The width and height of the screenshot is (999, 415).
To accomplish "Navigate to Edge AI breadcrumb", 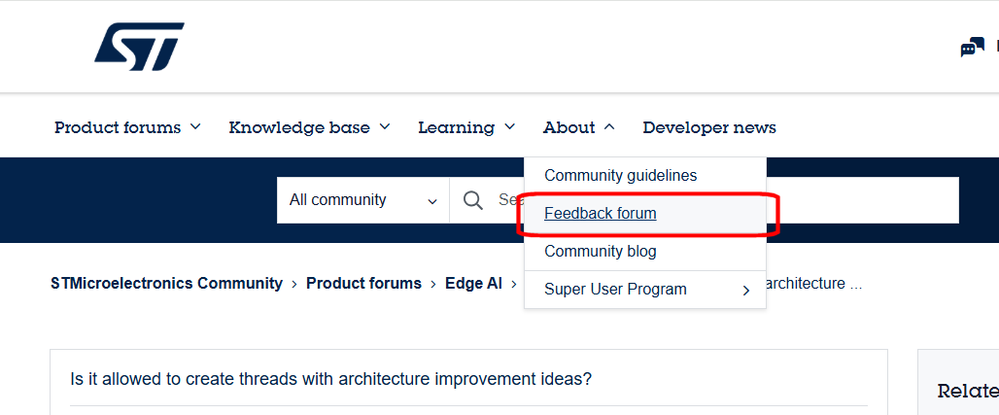I will pos(474,284).
